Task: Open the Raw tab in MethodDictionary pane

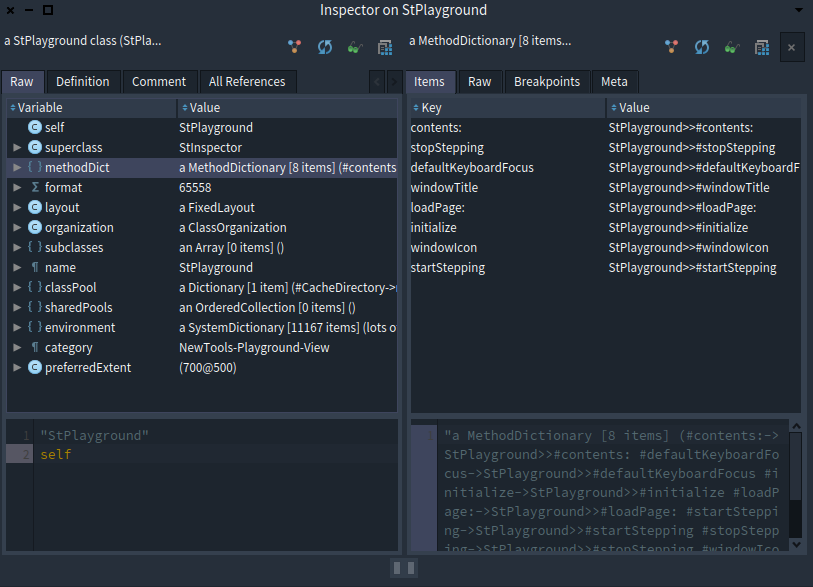Action: point(480,82)
